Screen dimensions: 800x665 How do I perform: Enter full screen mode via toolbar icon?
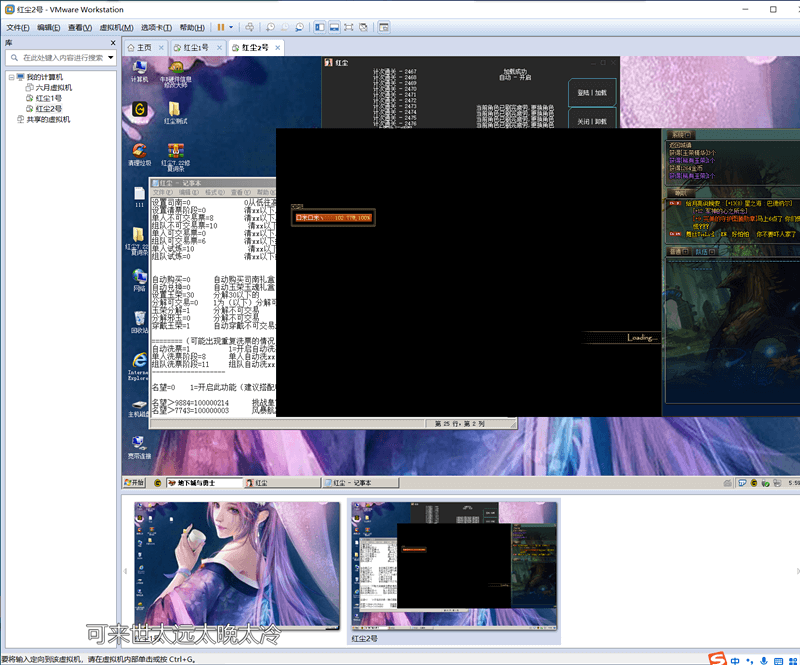tap(348, 27)
